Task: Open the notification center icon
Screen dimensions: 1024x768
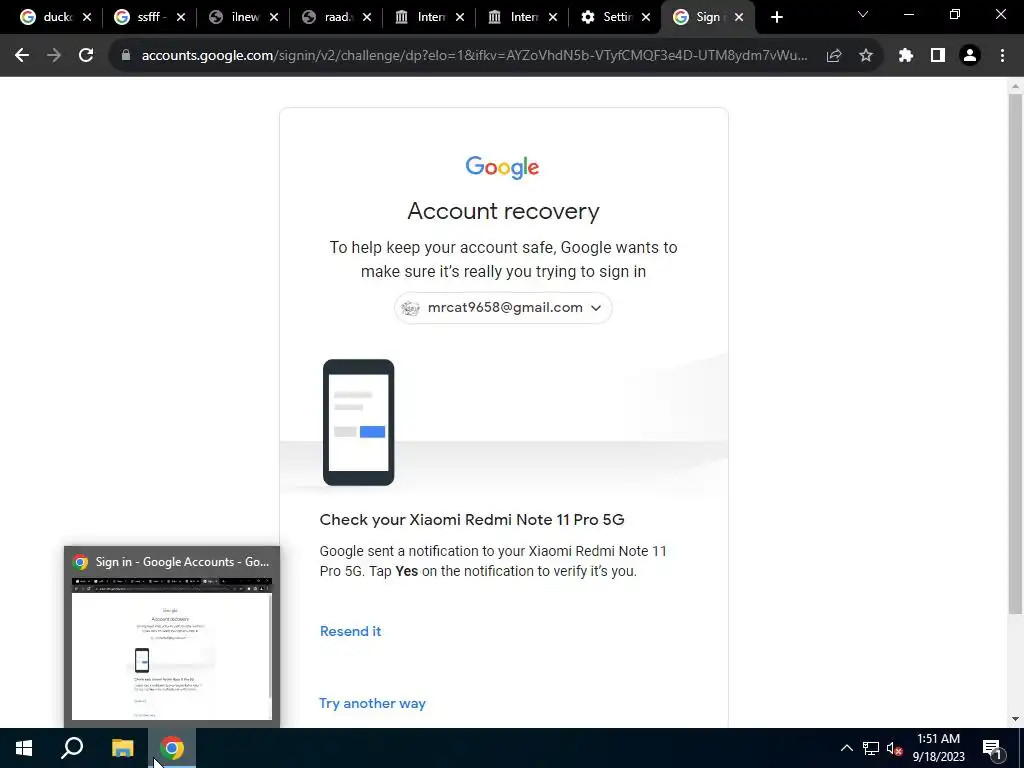Action: coord(992,748)
